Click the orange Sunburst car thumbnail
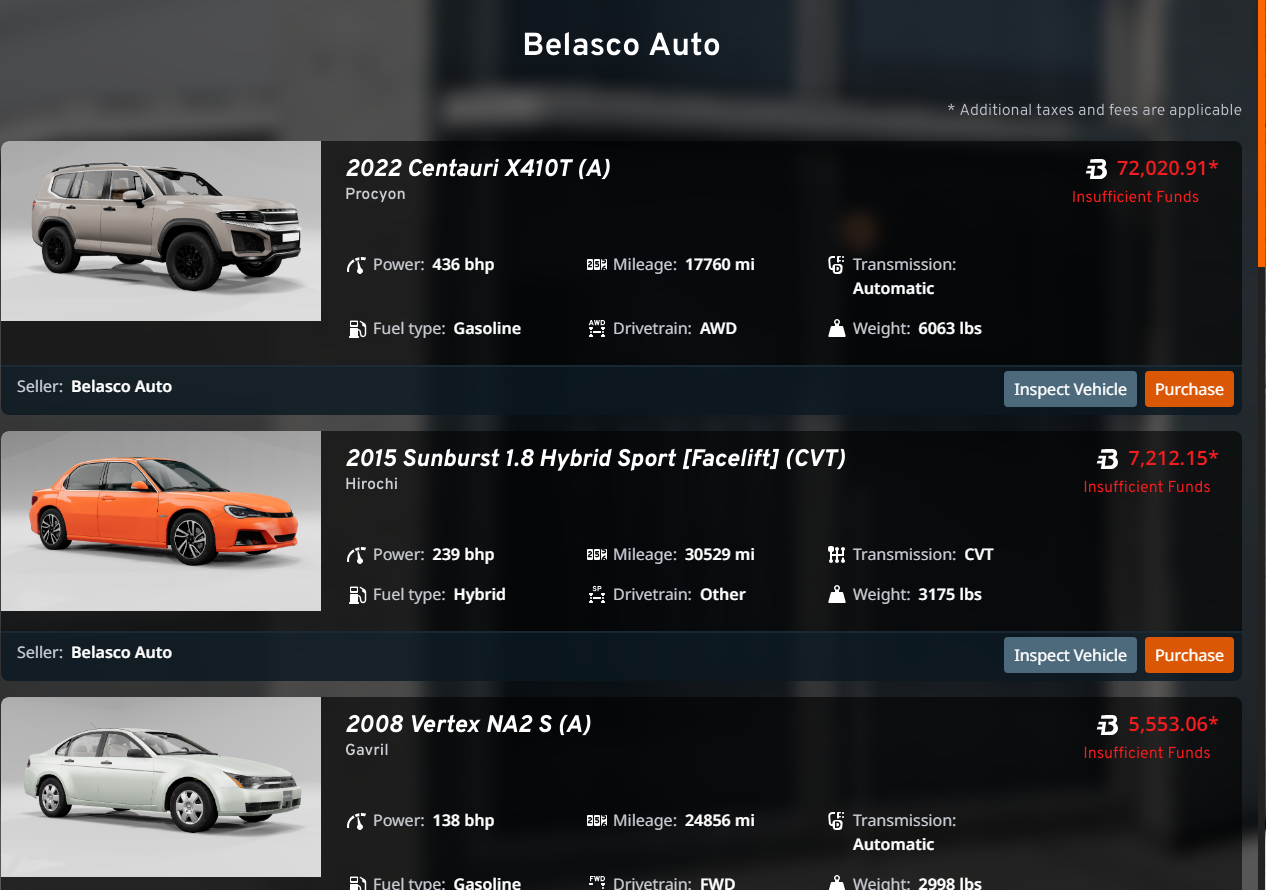 [x=161, y=521]
